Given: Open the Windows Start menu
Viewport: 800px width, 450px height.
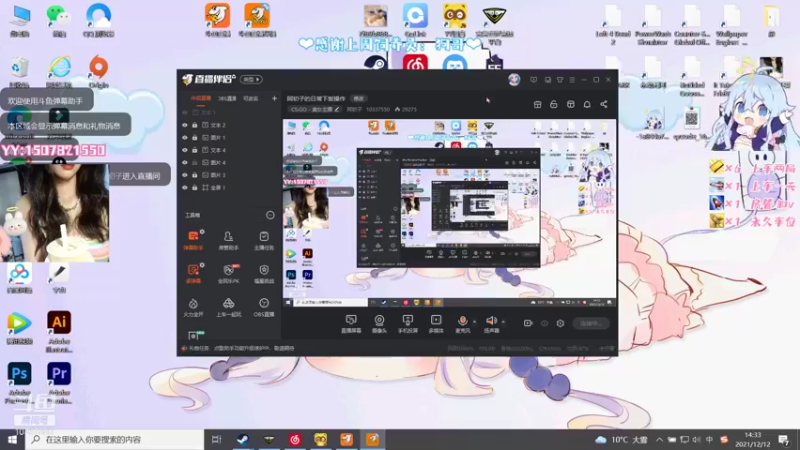Looking at the screenshot, I should click(12, 439).
